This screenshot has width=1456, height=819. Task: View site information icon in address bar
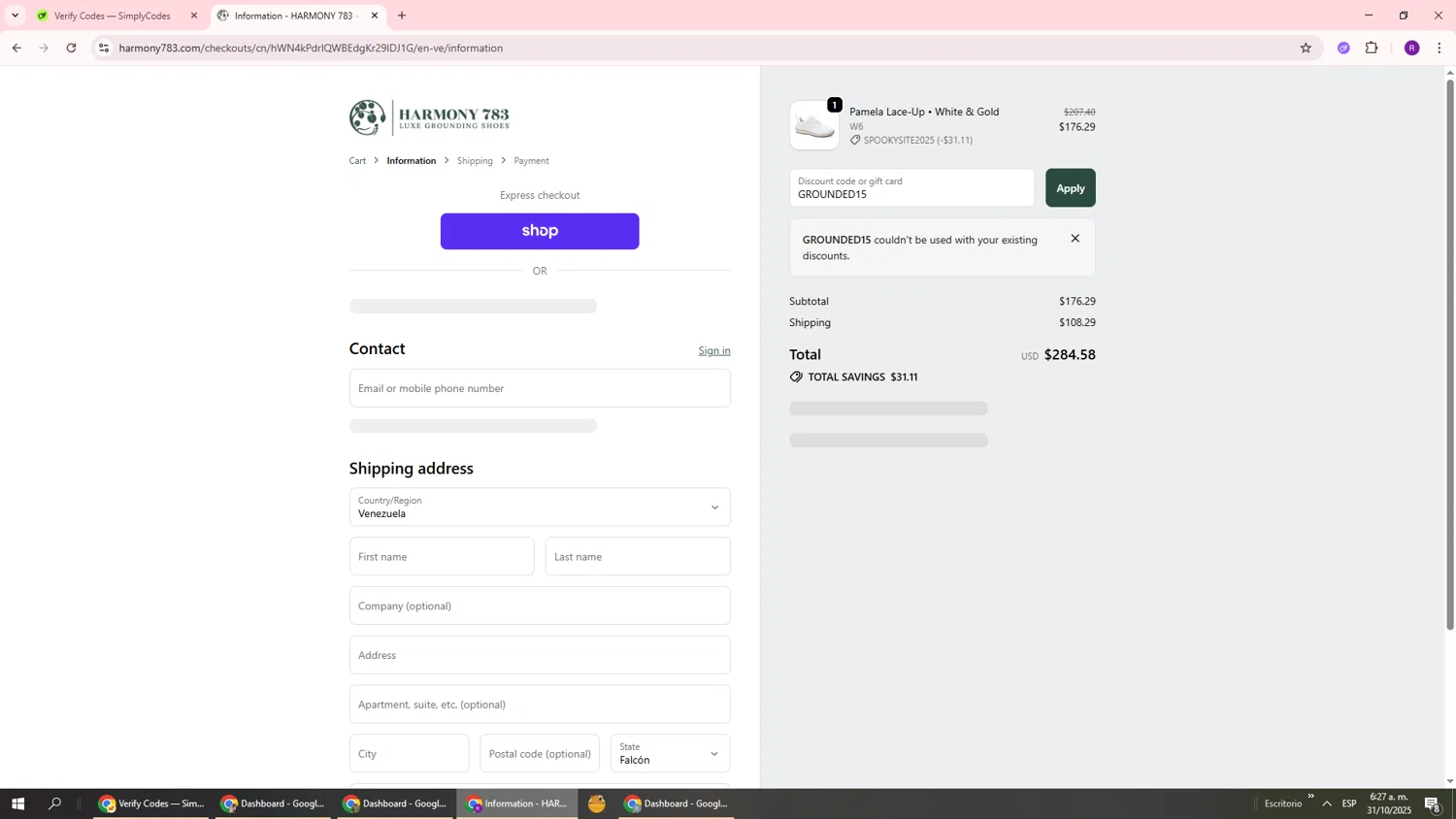click(104, 48)
